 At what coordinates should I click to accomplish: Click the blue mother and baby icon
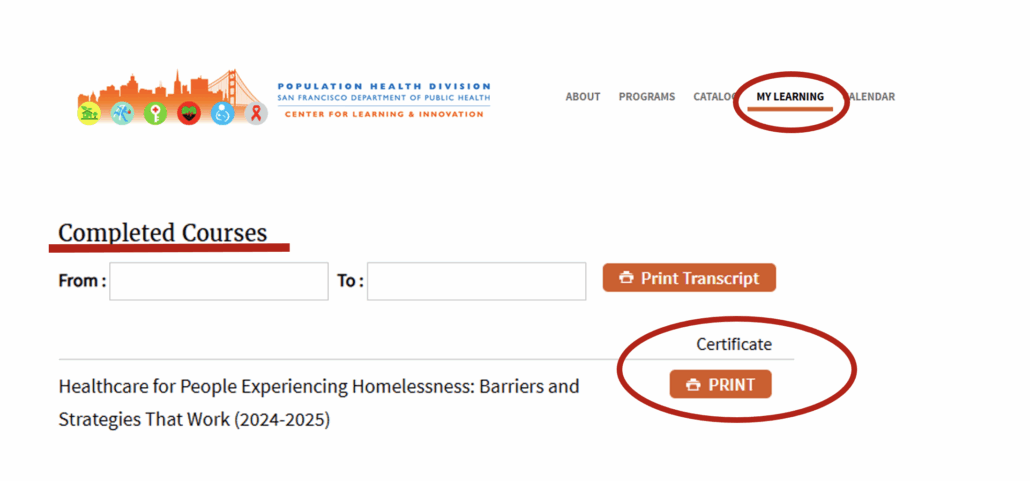point(222,114)
